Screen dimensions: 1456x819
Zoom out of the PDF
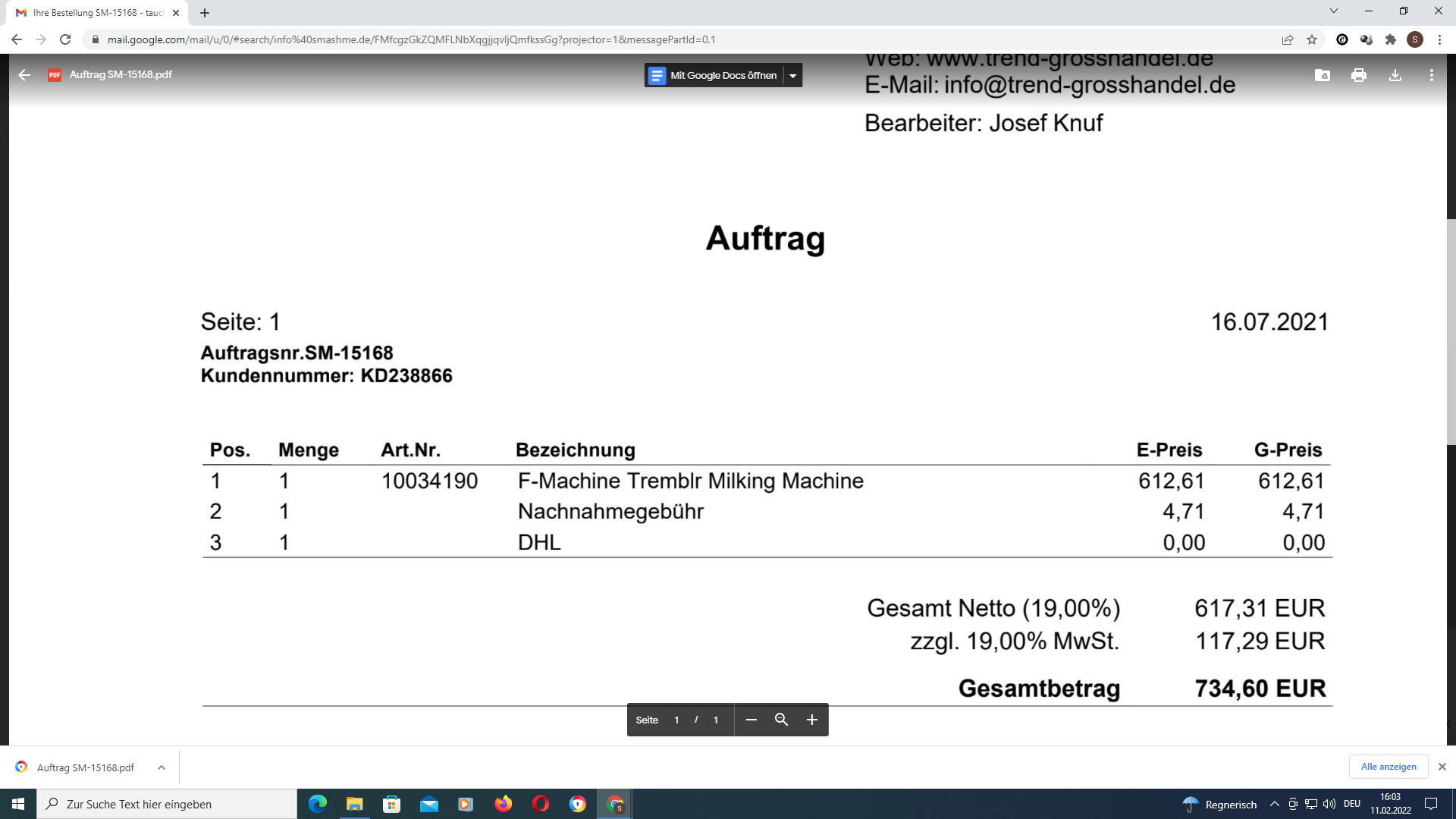click(x=752, y=720)
